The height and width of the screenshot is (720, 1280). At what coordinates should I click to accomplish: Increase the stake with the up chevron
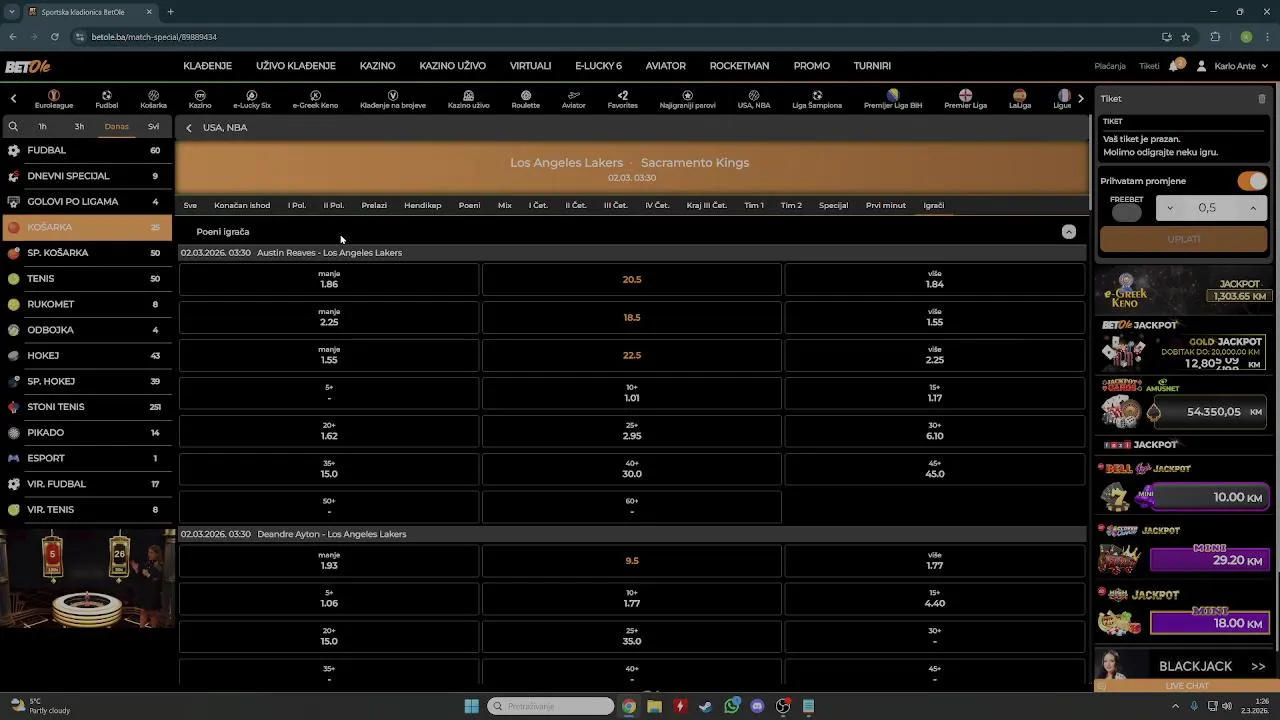pos(1252,208)
